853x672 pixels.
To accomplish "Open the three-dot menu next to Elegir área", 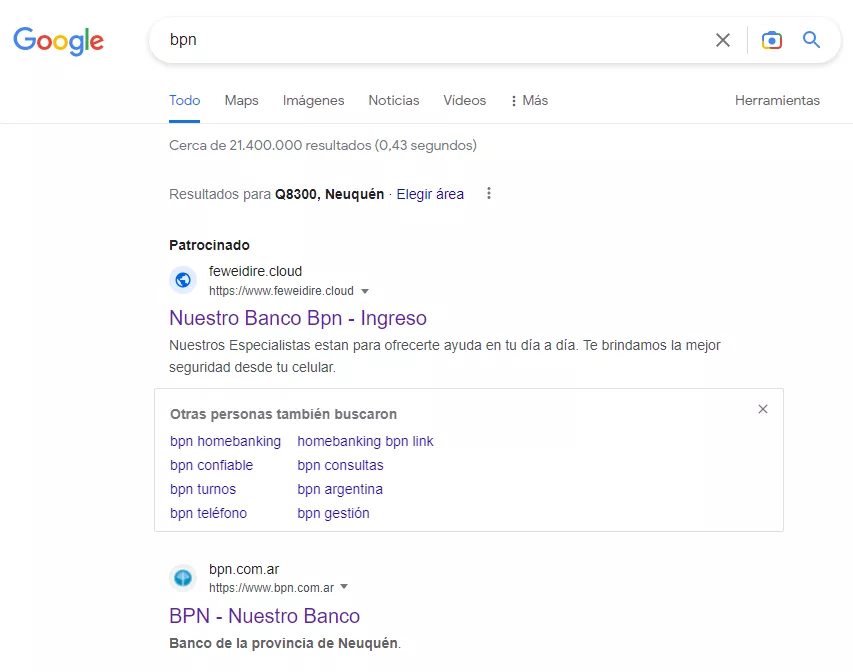I will click(x=488, y=193).
